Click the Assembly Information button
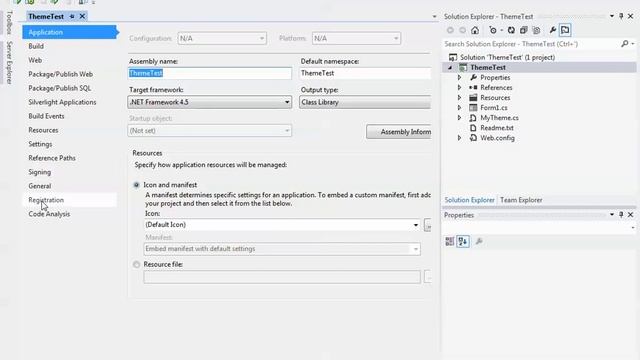Screen dimensions: 640x360 399,132
